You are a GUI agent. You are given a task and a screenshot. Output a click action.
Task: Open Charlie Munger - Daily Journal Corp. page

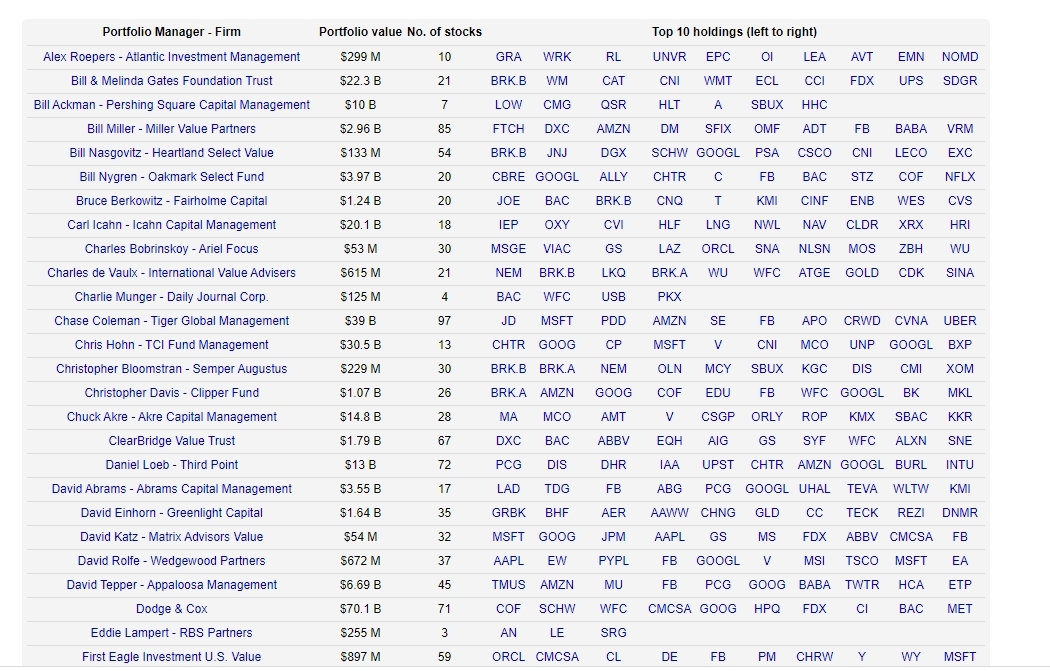coord(171,297)
